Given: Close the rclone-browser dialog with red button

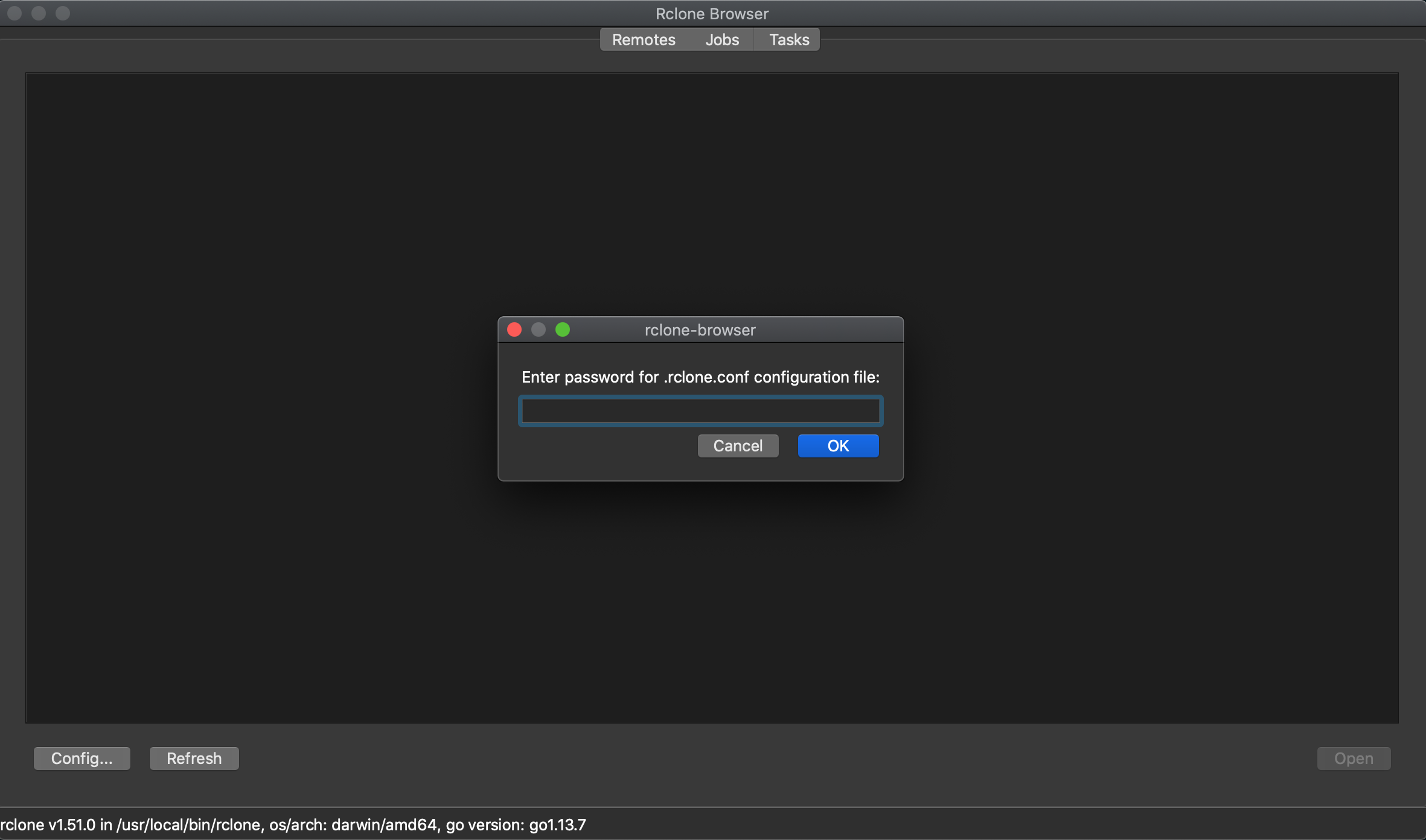Looking at the screenshot, I should pos(514,329).
